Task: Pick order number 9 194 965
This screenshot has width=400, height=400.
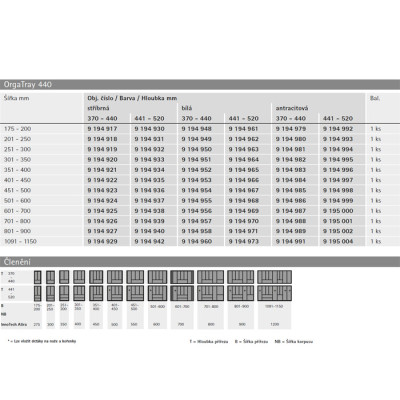Action: pos(243,170)
